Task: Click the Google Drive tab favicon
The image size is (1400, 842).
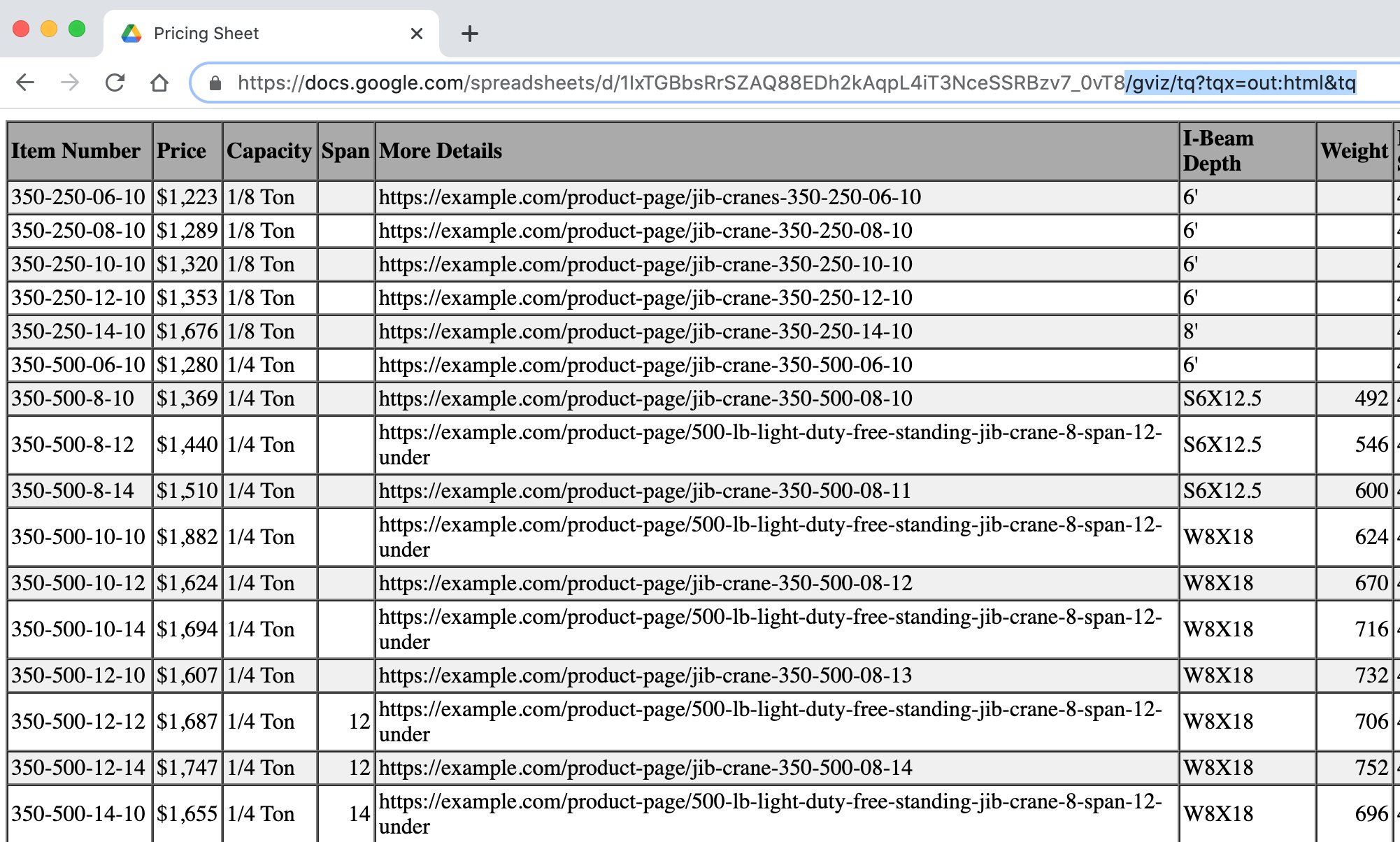Action: 131,33
